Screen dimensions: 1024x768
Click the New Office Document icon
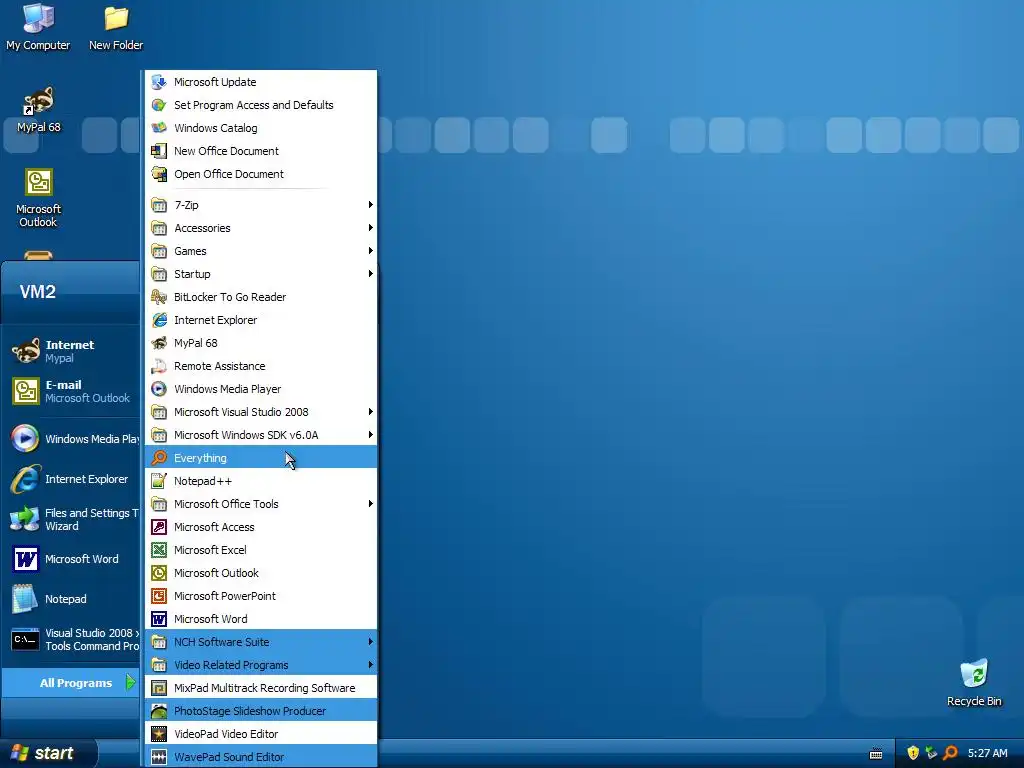pyautogui.click(x=159, y=151)
